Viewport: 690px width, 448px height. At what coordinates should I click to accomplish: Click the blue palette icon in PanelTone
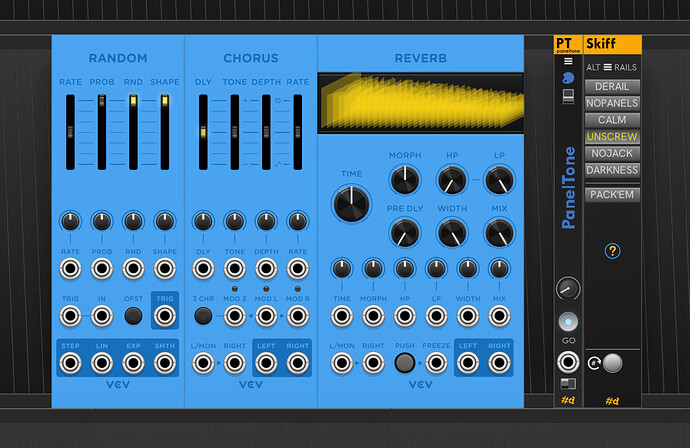coord(568,77)
